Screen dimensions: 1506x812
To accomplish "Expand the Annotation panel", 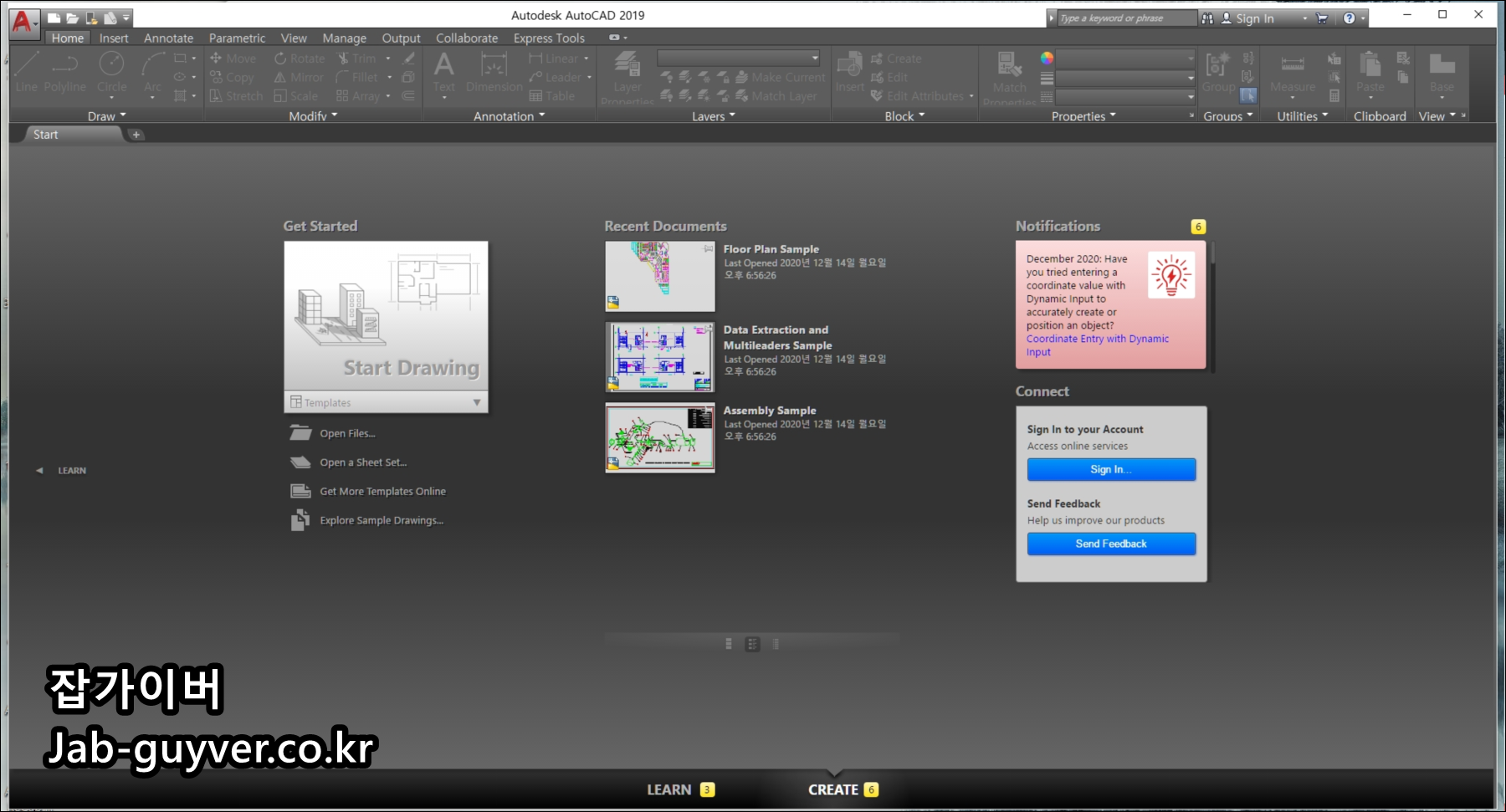I will [509, 116].
